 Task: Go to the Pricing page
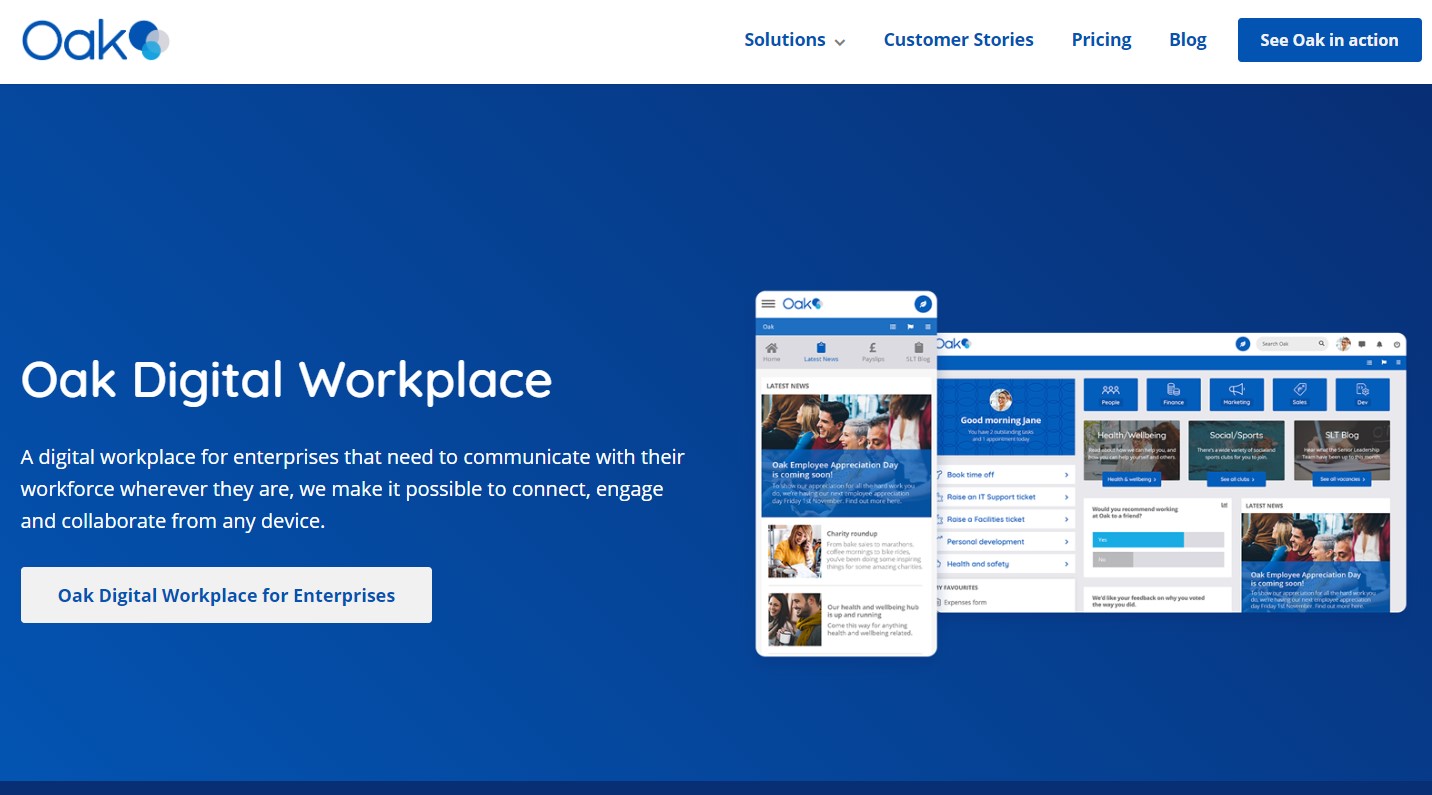click(x=1101, y=40)
